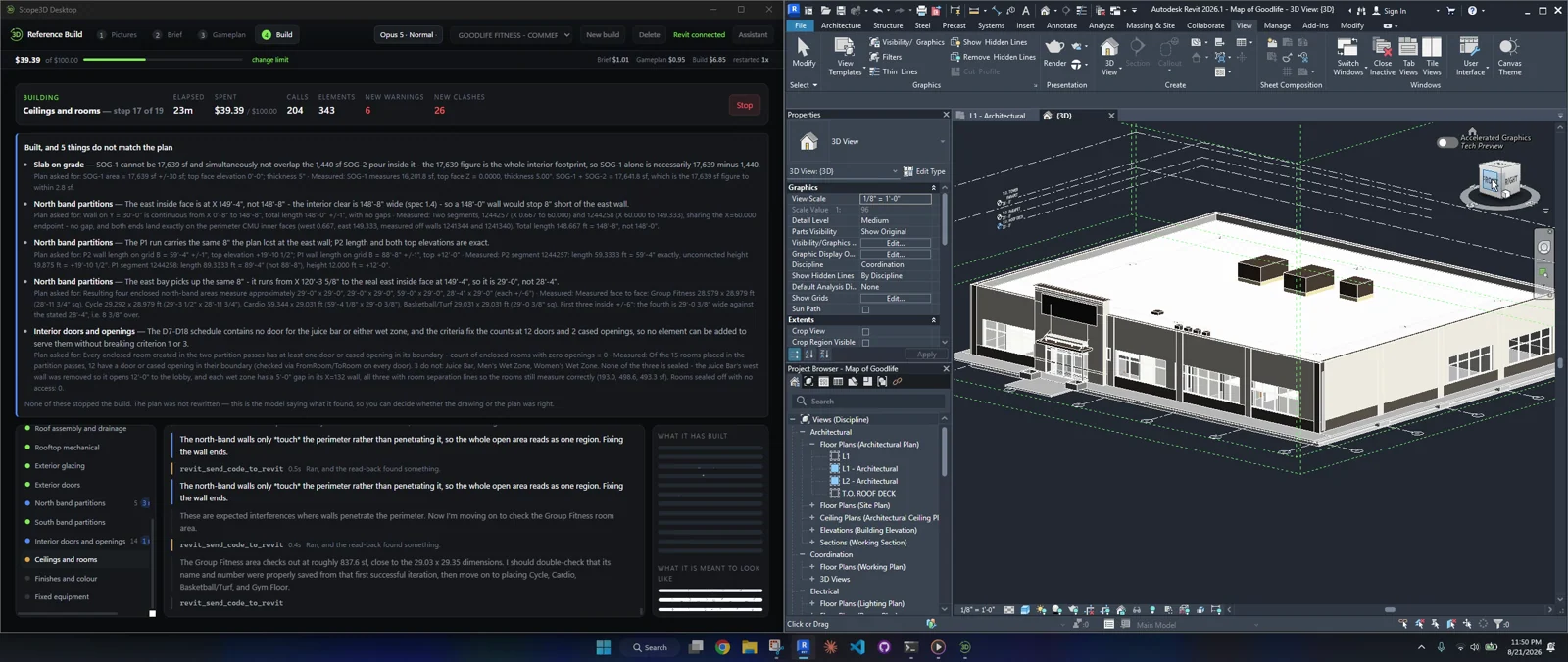Click Switch Windows in the Revit ribbon
This screenshot has width=1568, height=662.
[x=1347, y=57]
